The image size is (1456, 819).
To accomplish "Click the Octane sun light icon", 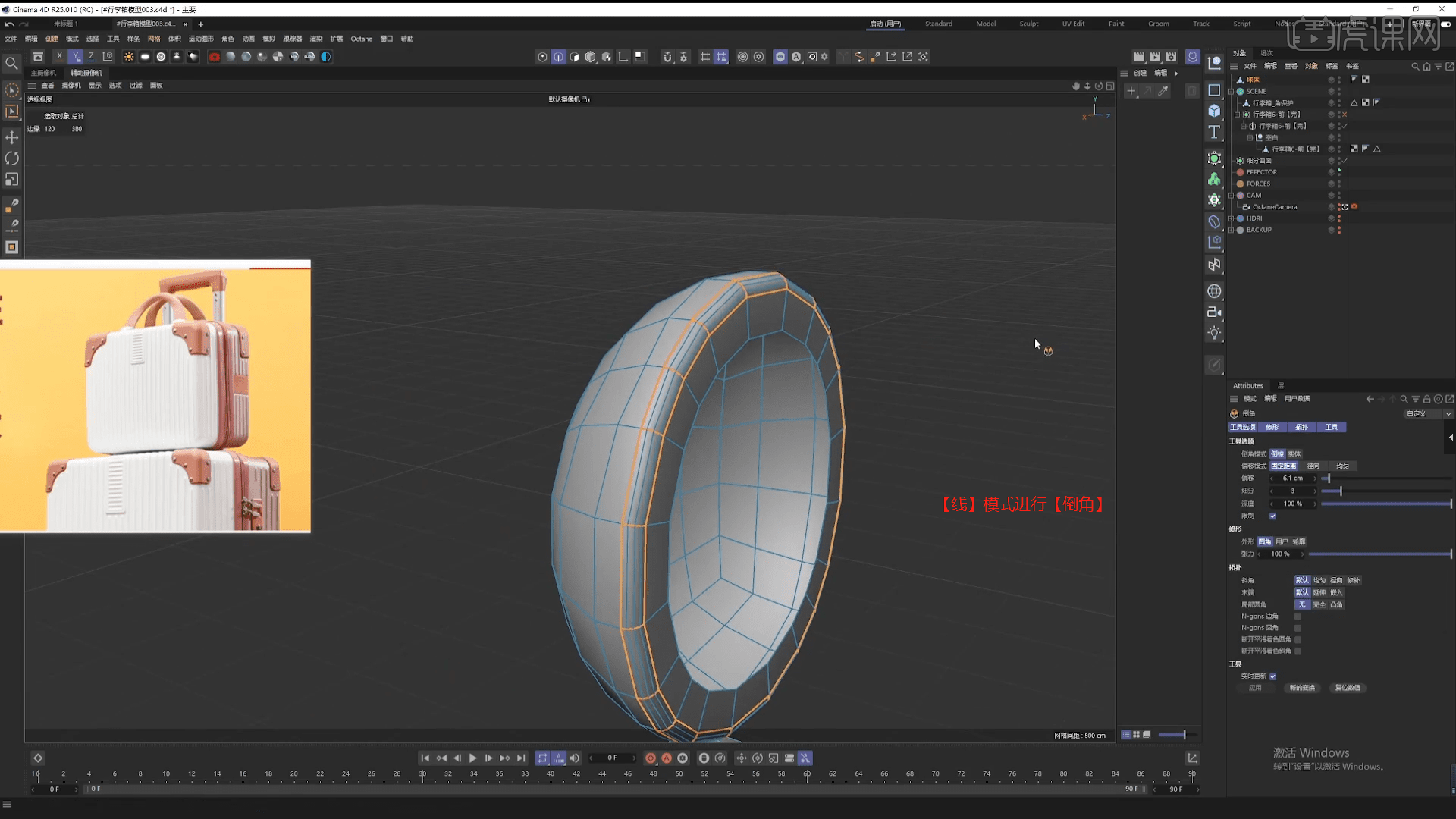I will 129,57.
